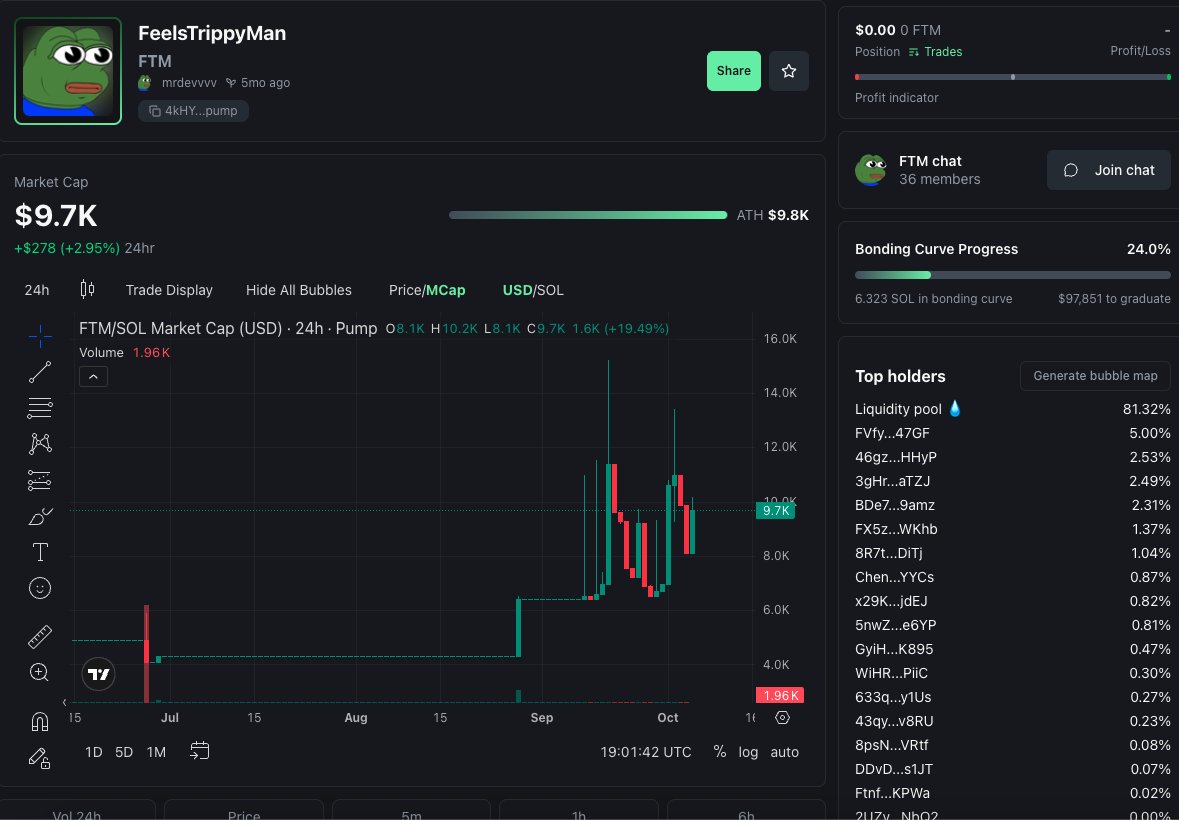Click the 9.7K price axis label

(774, 511)
